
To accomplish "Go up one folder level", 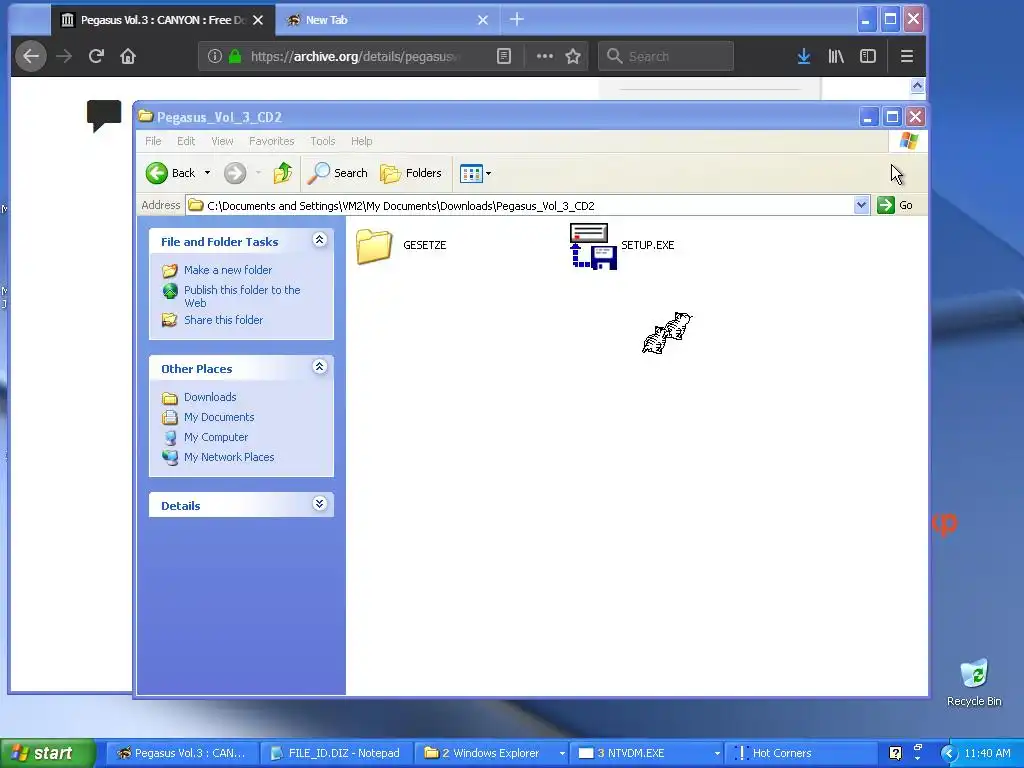I will tap(283, 173).
